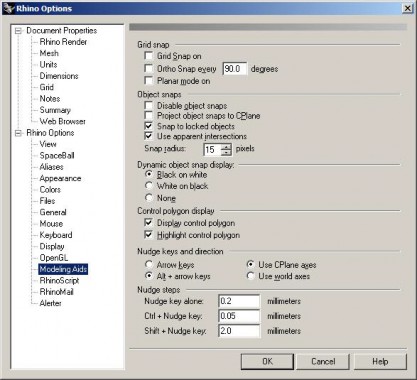This screenshot has height=380, width=417.
Task: Select Notes in the tree
Action: [x=50, y=99]
